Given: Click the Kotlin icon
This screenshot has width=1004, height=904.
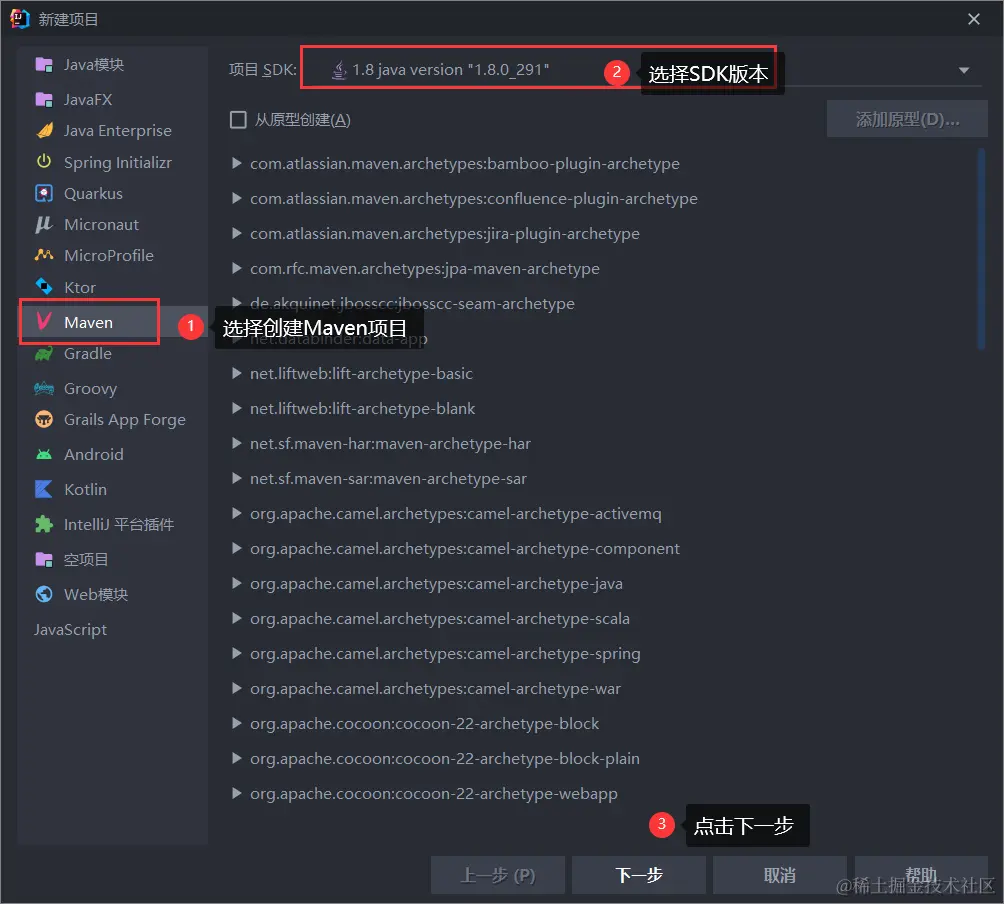Looking at the screenshot, I should click(44, 489).
